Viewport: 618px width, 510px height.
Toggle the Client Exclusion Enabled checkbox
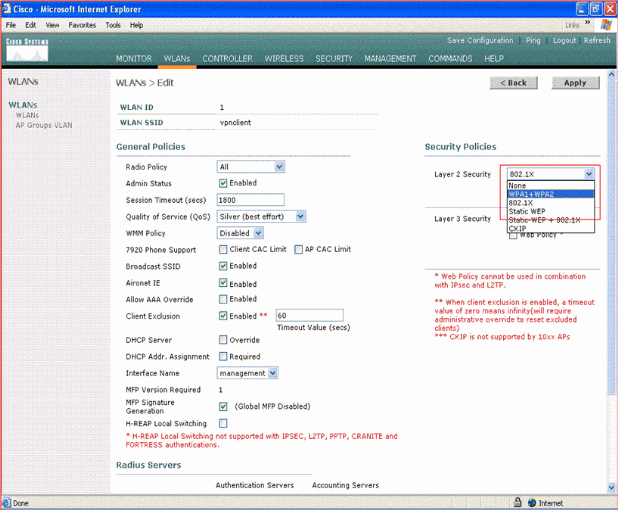(223, 316)
